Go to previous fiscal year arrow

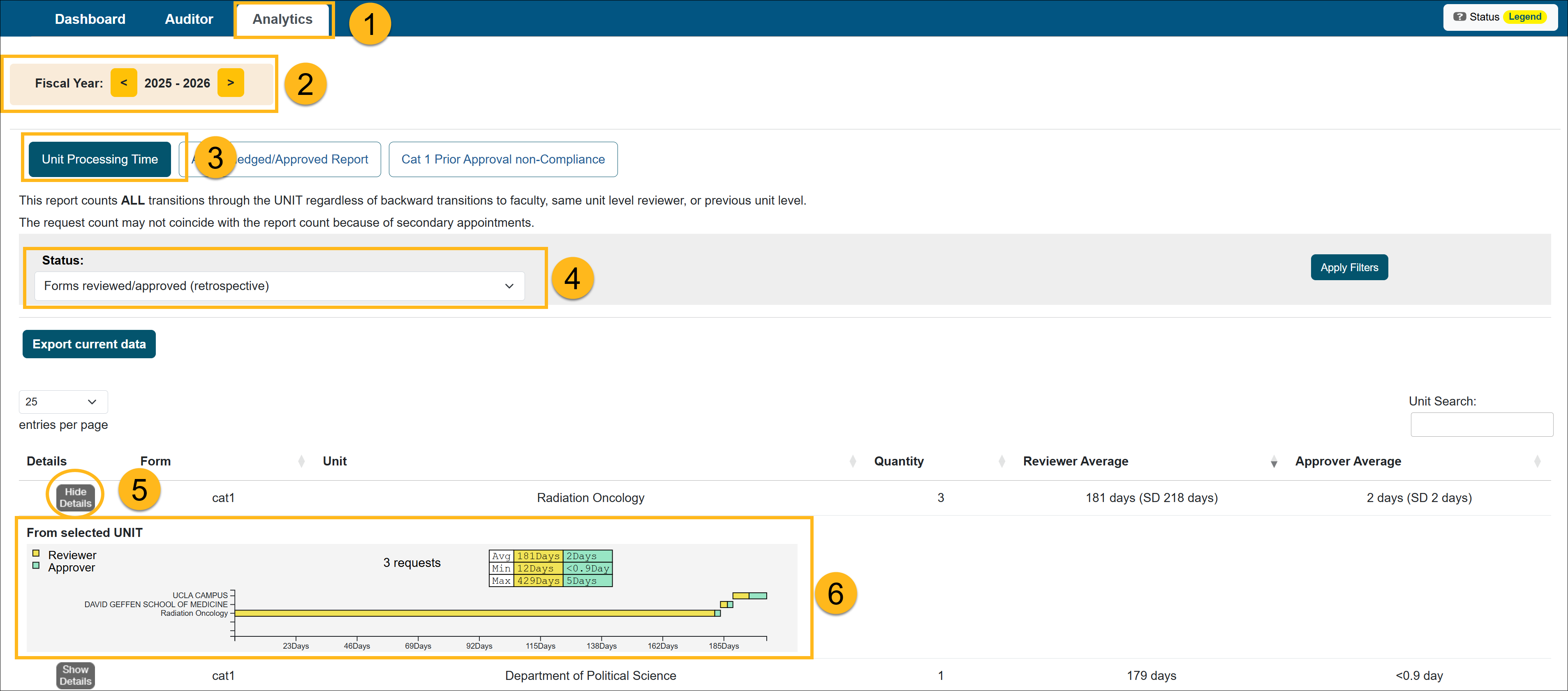124,83
